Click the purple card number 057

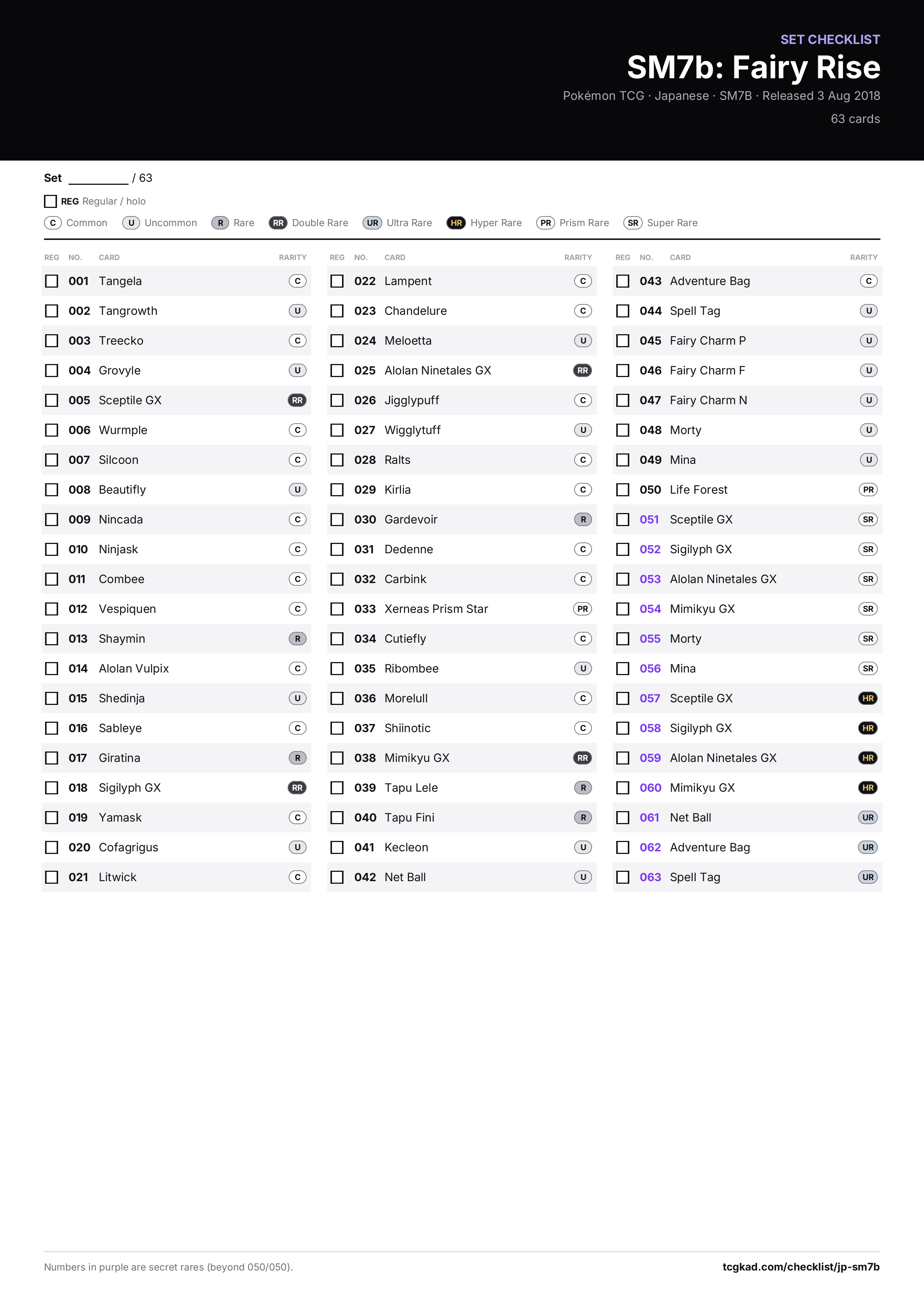click(x=649, y=699)
